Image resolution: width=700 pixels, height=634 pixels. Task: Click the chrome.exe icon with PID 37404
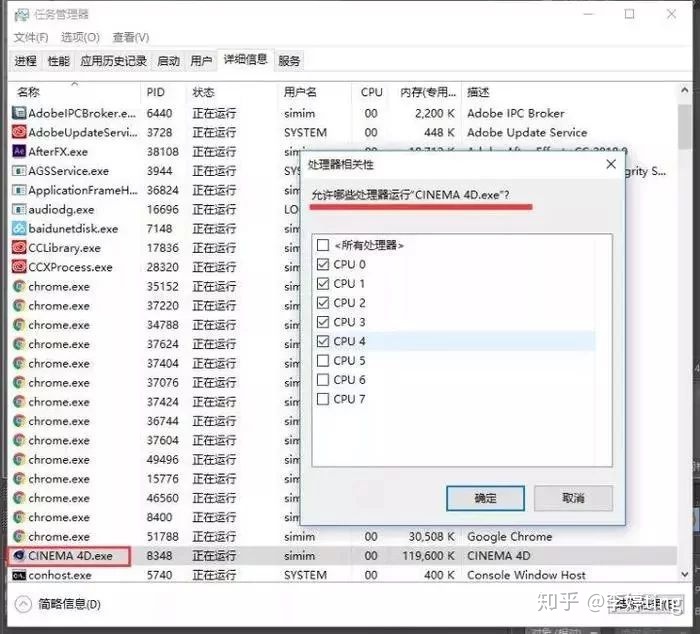[19, 363]
